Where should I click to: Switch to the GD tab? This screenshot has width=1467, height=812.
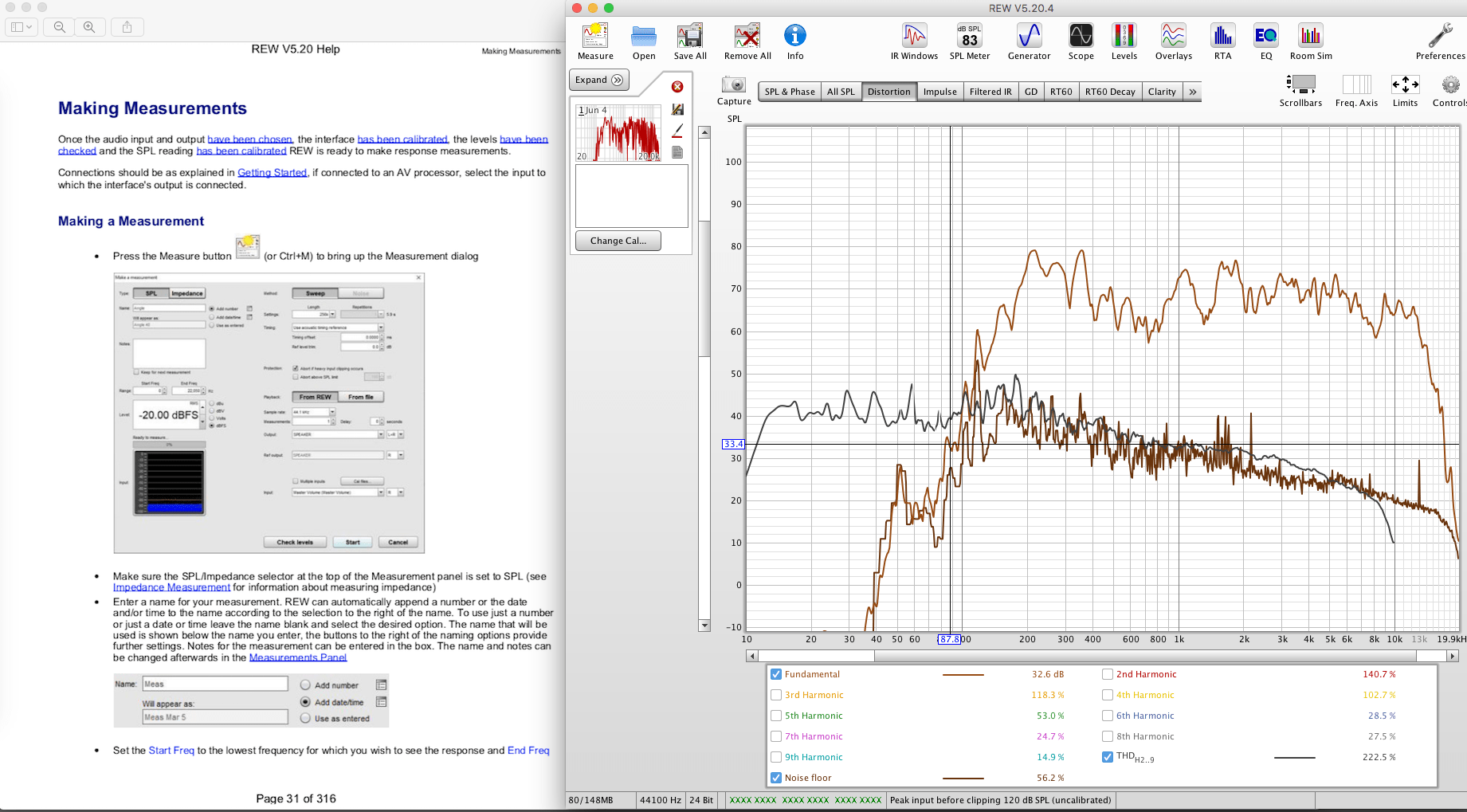click(x=1030, y=92)
